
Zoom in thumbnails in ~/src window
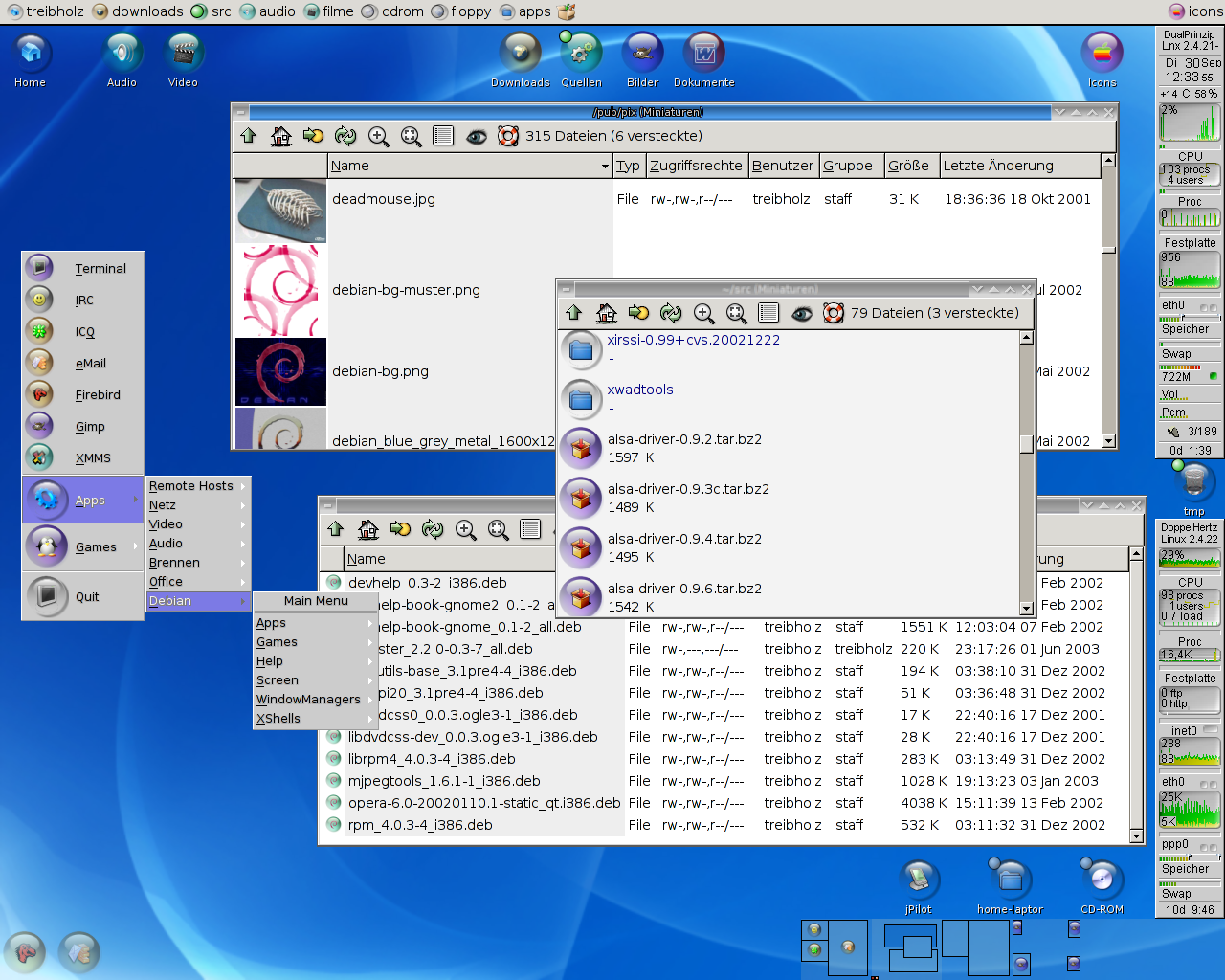(x=703, y=313)
